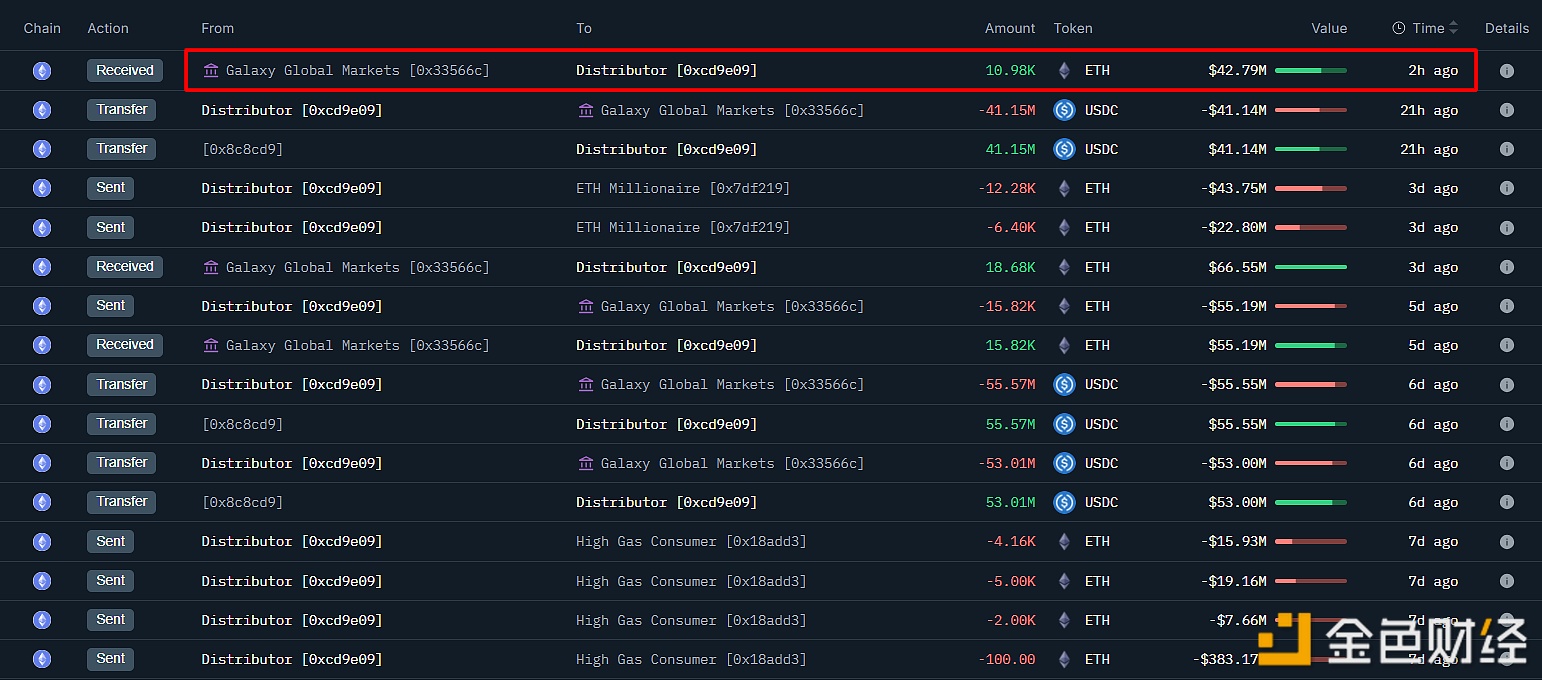1542x680 pixels.
Task: Toggle sort arrows next to Time header
Action: click(1454, 28)
